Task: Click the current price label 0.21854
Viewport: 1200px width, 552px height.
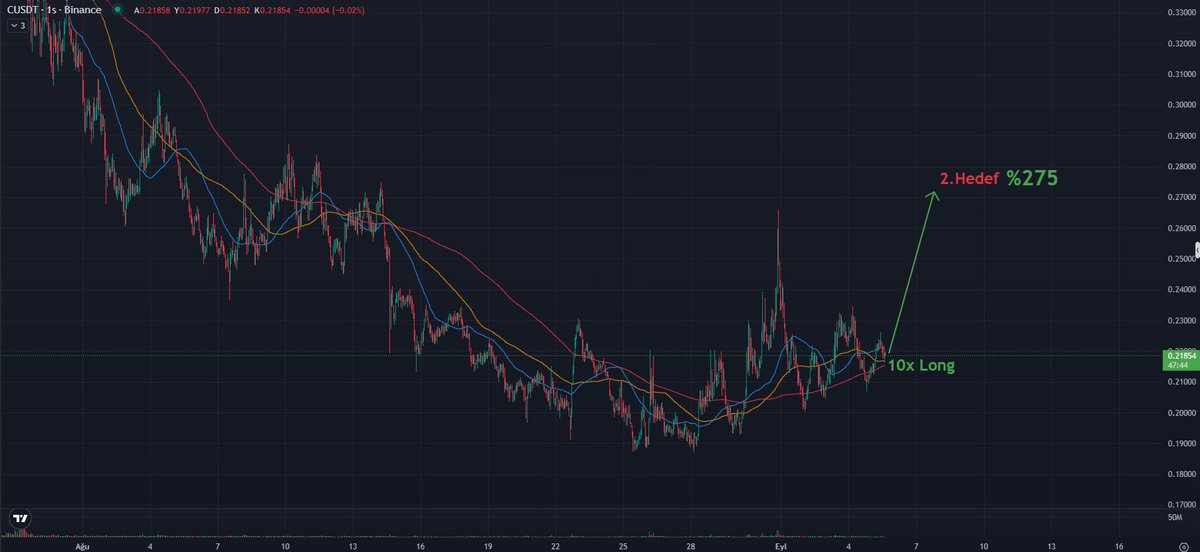Action: click(1181, 355)
